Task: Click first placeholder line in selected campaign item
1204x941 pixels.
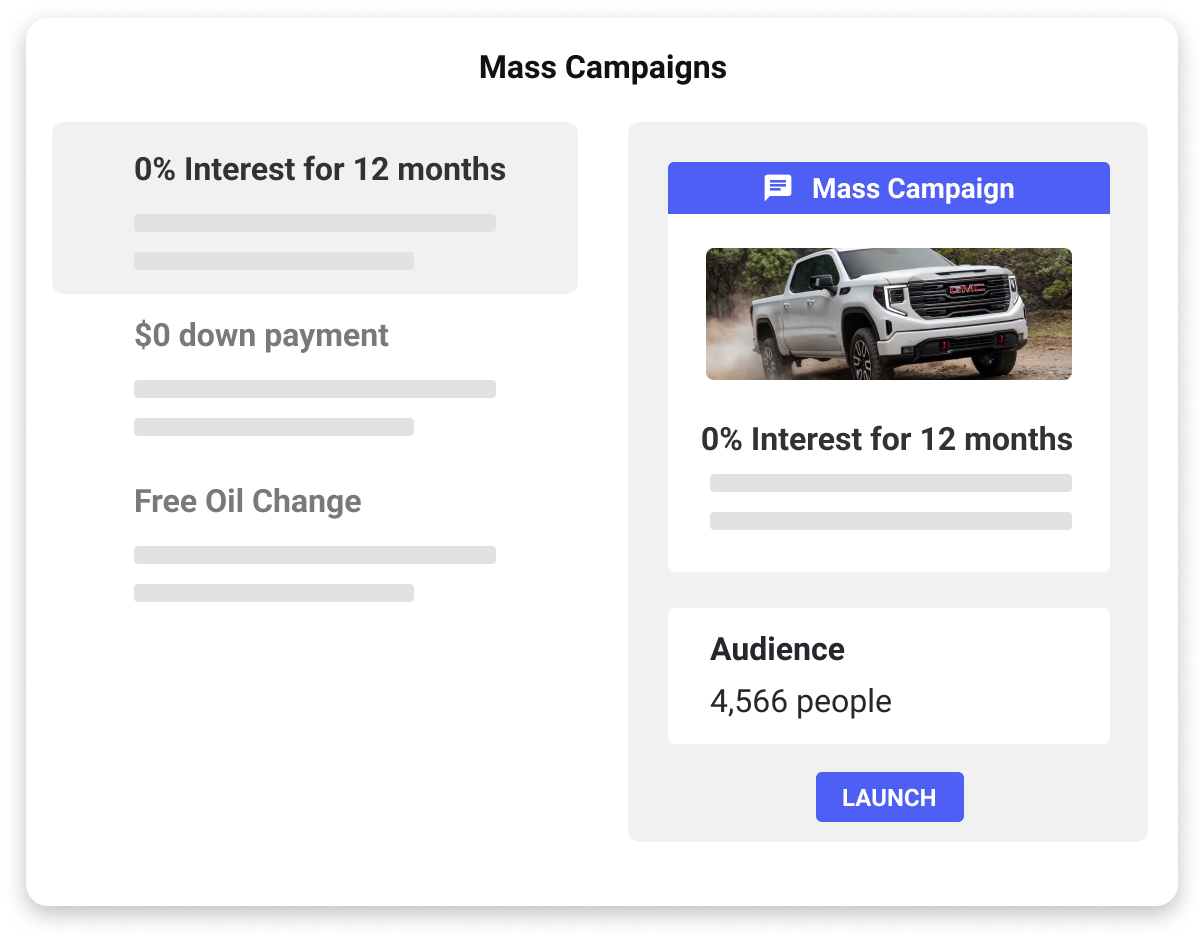Action: tap(315, 223)
